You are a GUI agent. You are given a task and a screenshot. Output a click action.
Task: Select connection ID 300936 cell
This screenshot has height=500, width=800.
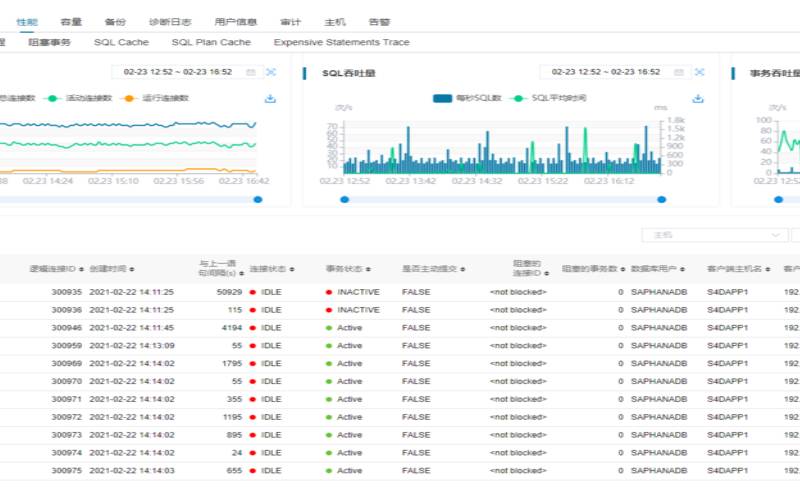(x=66, y=310)
